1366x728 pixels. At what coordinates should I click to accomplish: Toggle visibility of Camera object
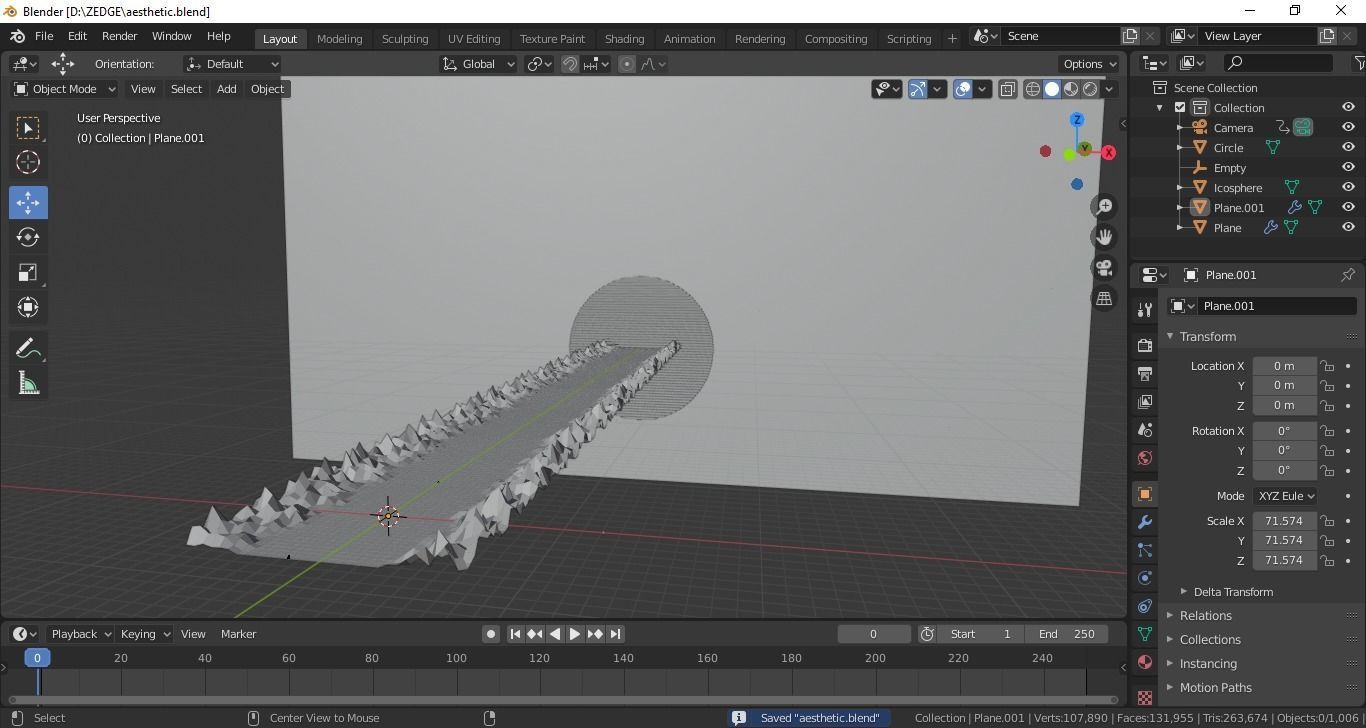[x=1348, y=127]
